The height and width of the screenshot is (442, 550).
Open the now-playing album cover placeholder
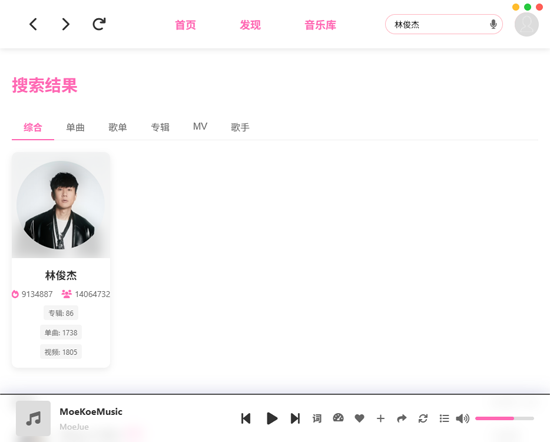pyautogui.click(x=33, y=418)
